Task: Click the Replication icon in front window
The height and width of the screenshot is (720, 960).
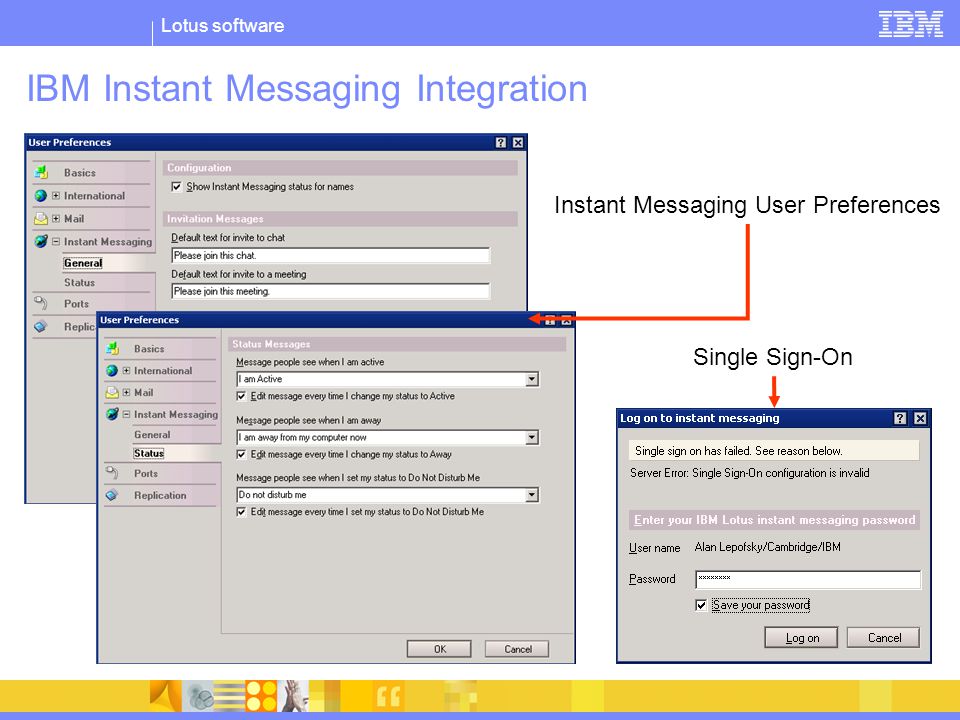Action: tap(112, 495)
